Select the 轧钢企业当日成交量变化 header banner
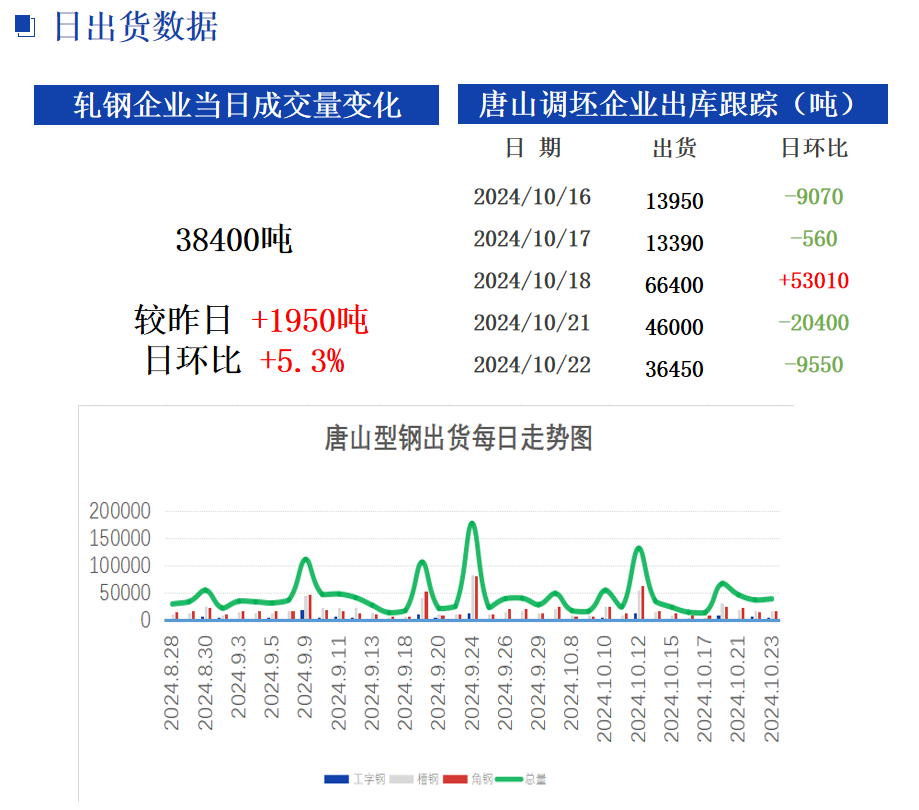The image size is (919, 810). (237, 105)
